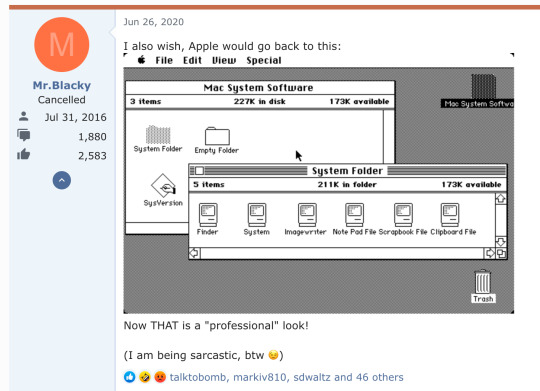
Task: Open the Special menu
Action: pos(264,61)
